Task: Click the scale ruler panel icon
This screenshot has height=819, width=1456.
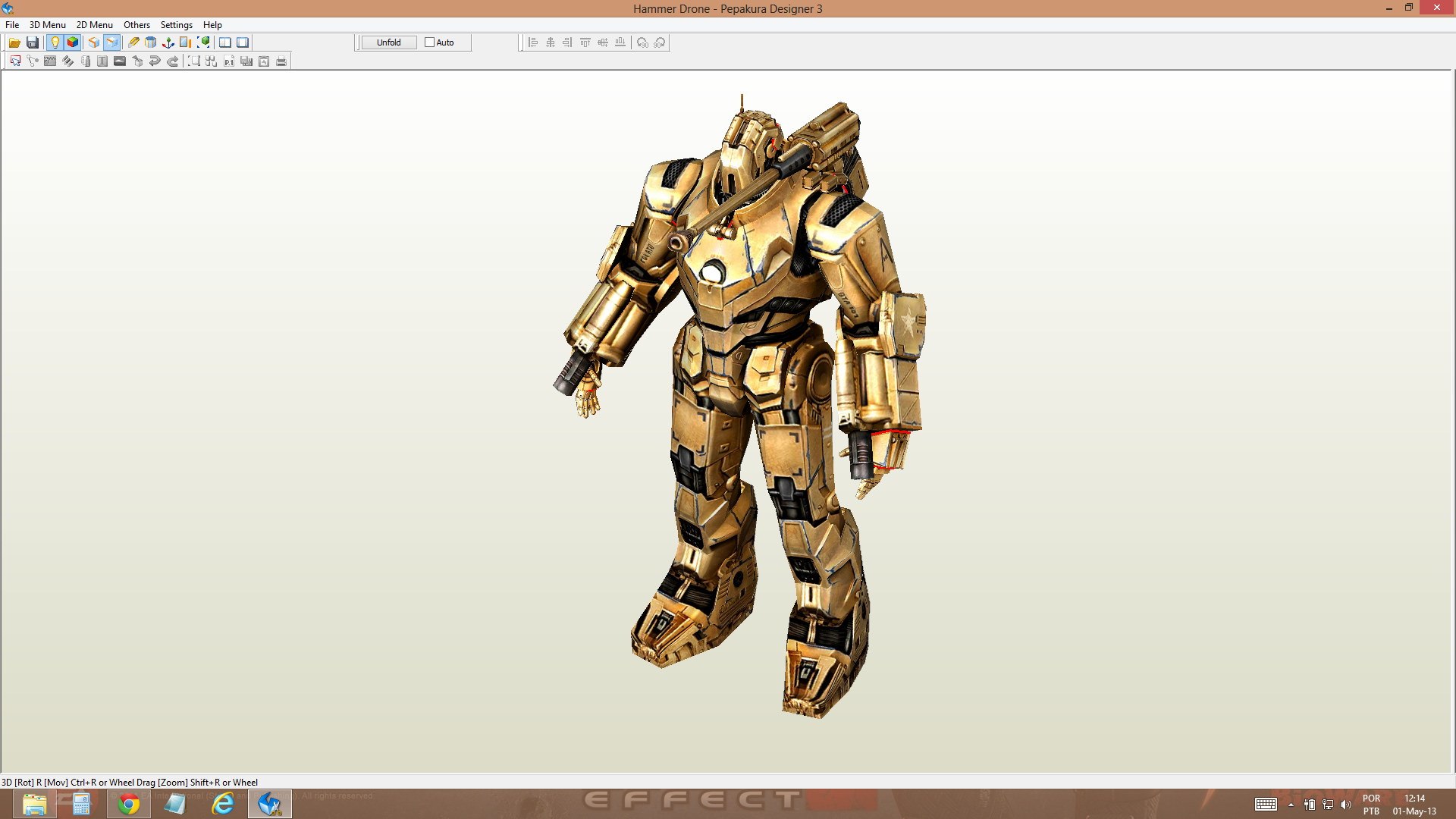Action: [186, 42]
